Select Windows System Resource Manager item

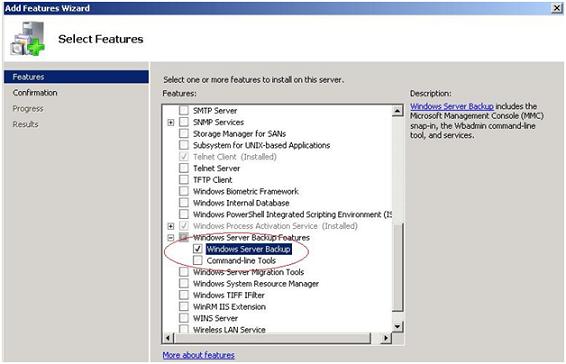256,283
